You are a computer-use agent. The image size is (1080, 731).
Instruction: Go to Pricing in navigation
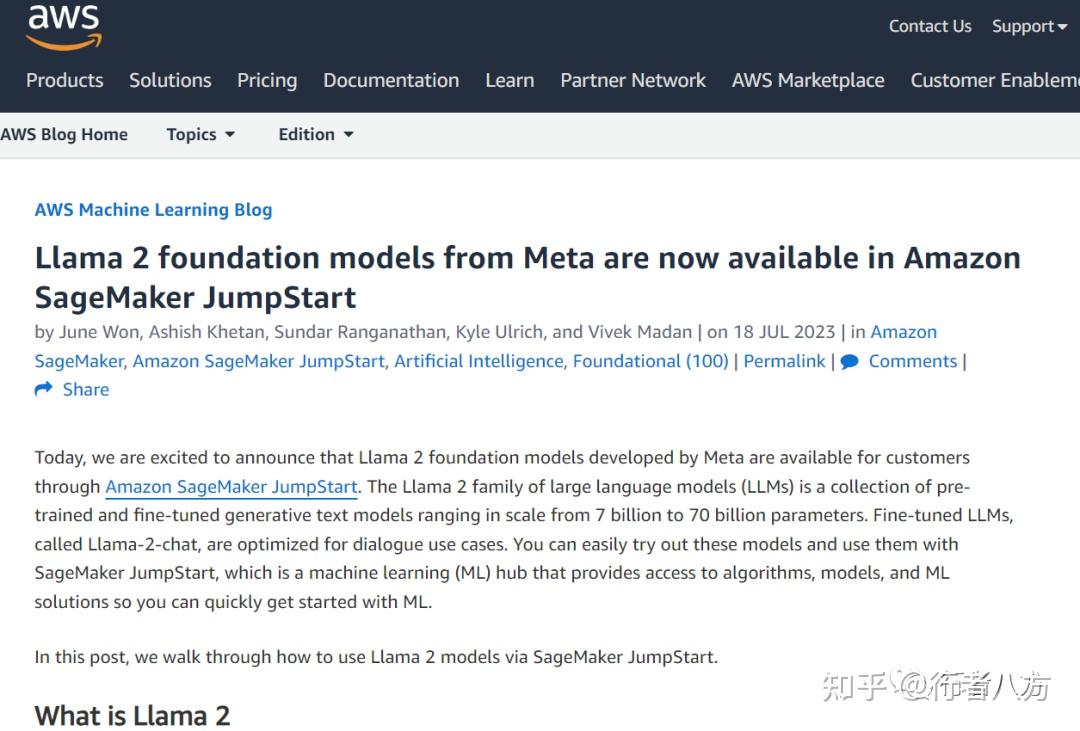[x=267, y=81]
